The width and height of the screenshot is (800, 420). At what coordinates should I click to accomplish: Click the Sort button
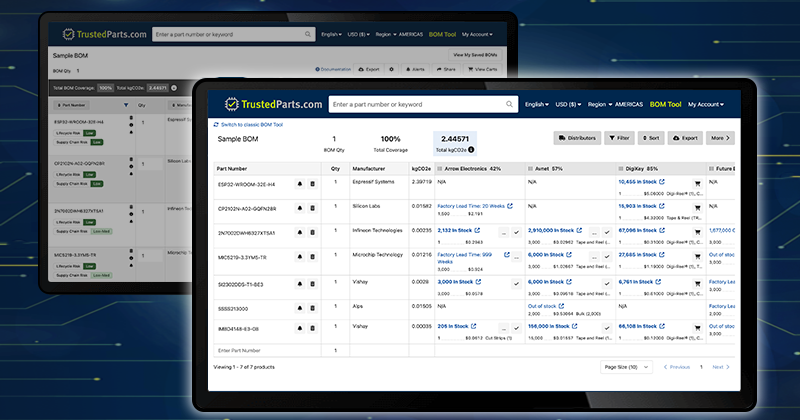651,138
